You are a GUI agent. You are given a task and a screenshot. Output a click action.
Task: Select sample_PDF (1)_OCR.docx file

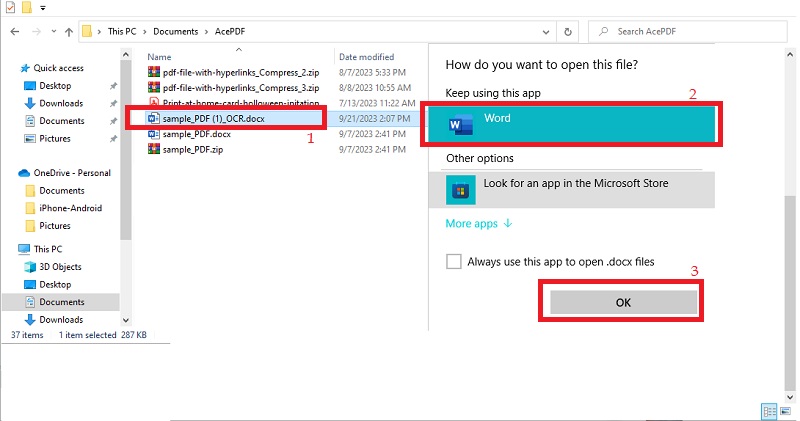click(x=213, y=119)
